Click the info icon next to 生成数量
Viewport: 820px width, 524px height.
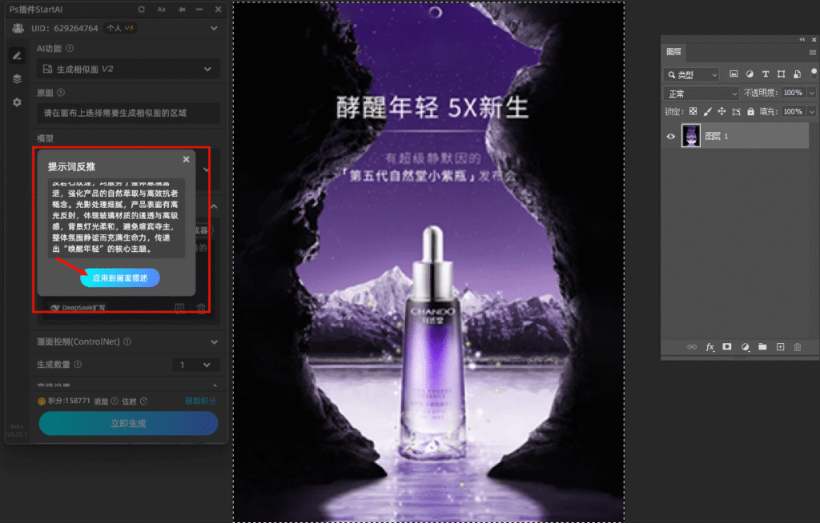tap(78, 364)
